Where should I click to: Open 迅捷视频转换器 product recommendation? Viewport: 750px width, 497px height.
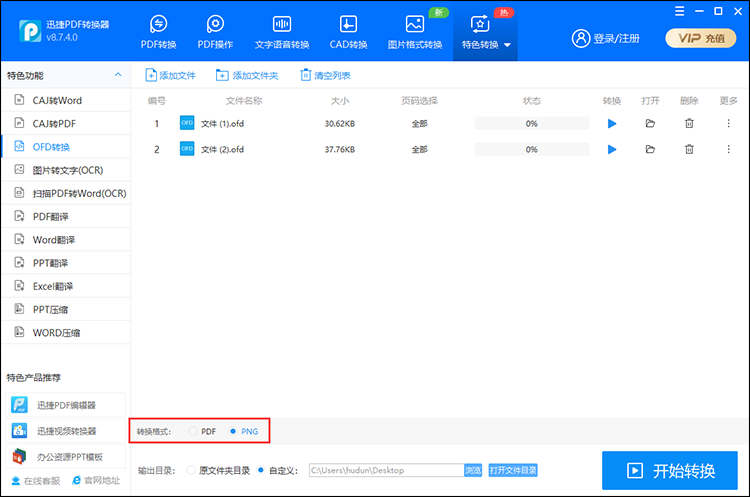pos(66,431)
